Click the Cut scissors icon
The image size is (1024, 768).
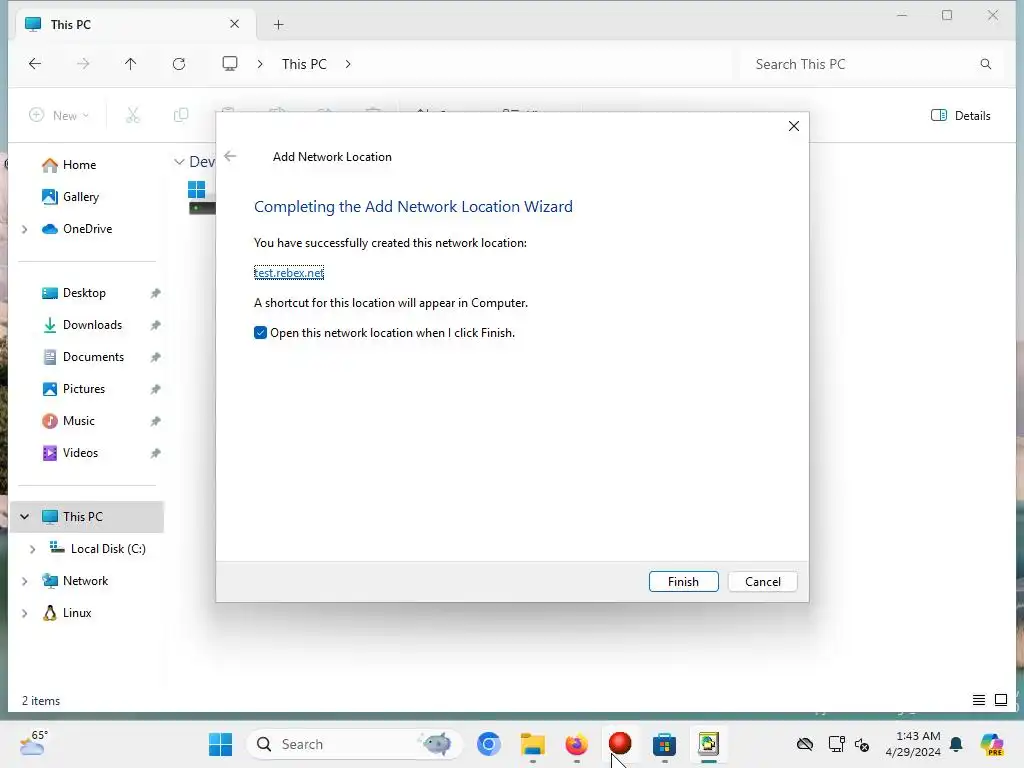click(x=133, y=116)
